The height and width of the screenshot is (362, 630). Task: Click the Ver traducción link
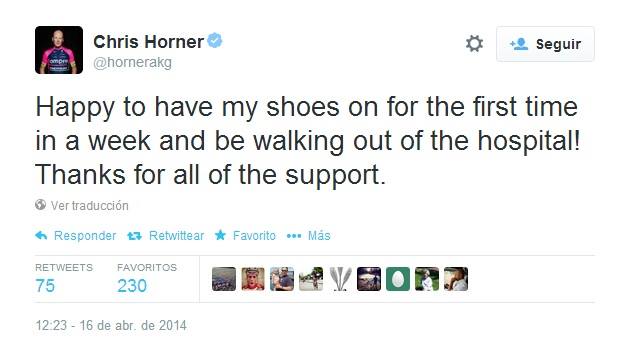click(x=90, y=205)
